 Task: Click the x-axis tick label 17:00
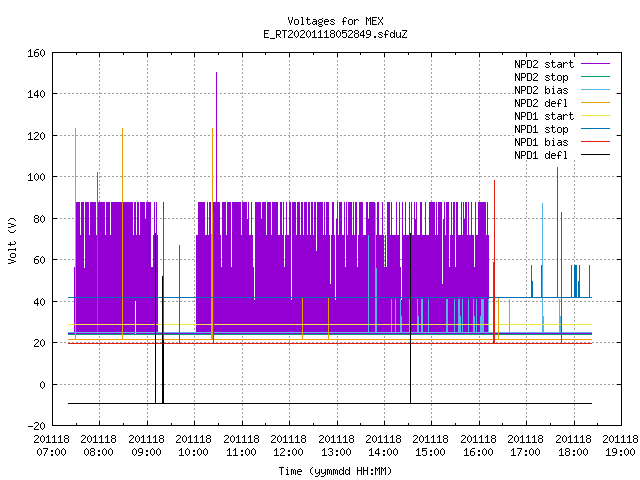click(x=525, y=452)
